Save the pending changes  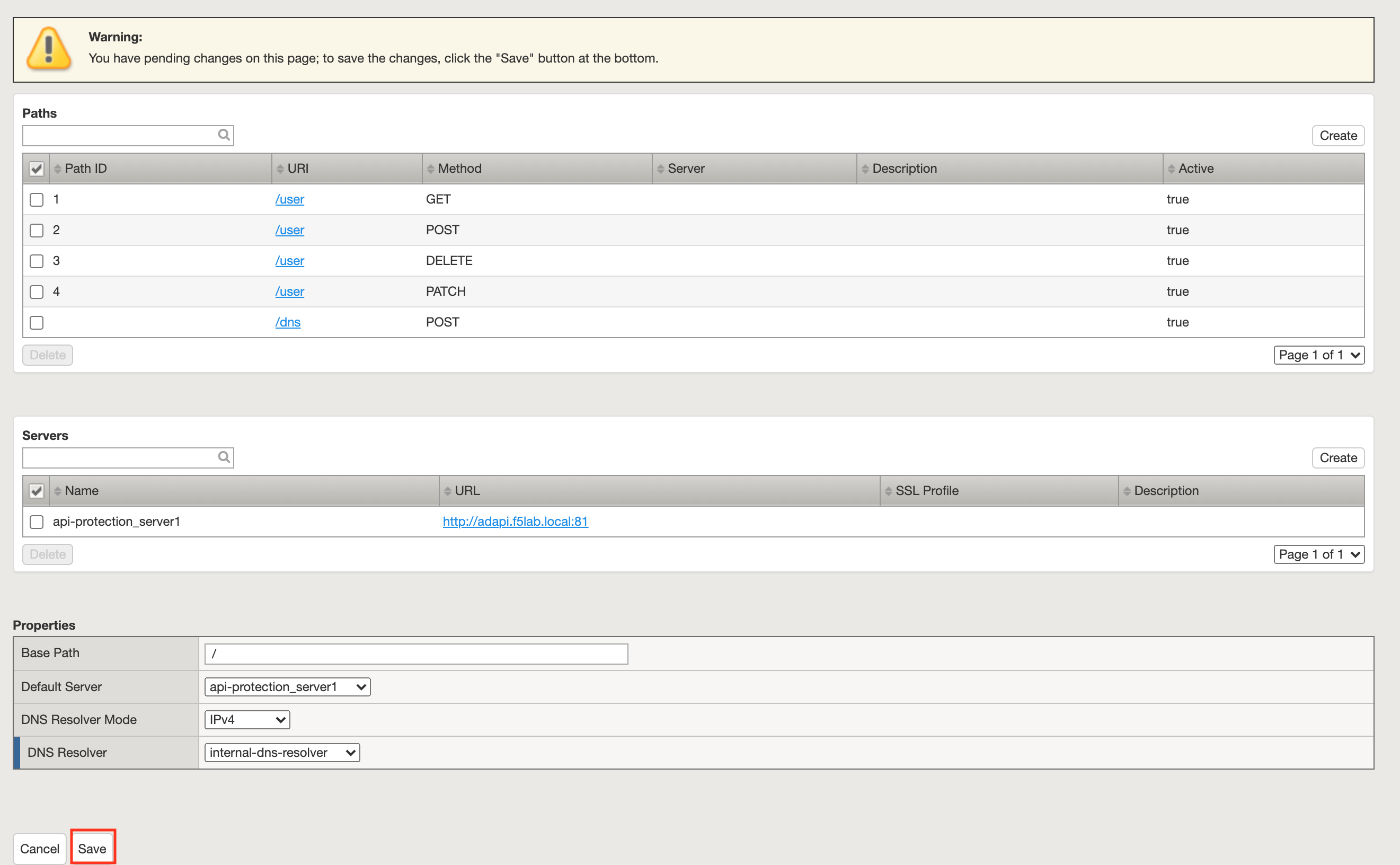coord(92,849)
